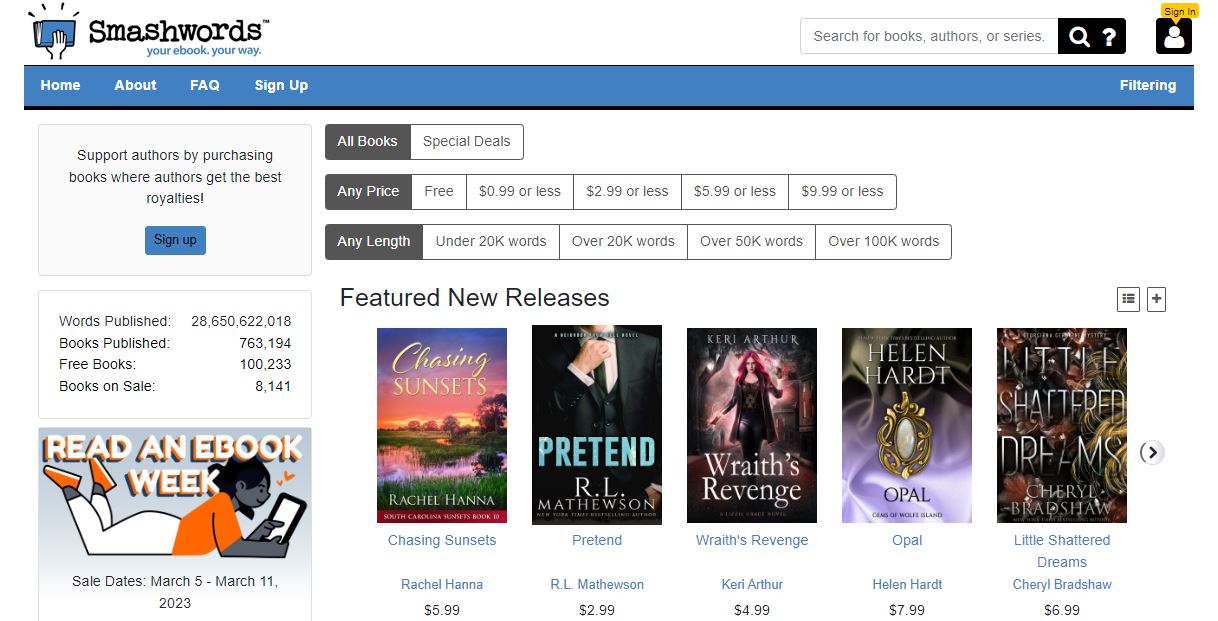Screen dimensions: 1218x621
Task: Click the blue Sign up button
Action: 175,240
